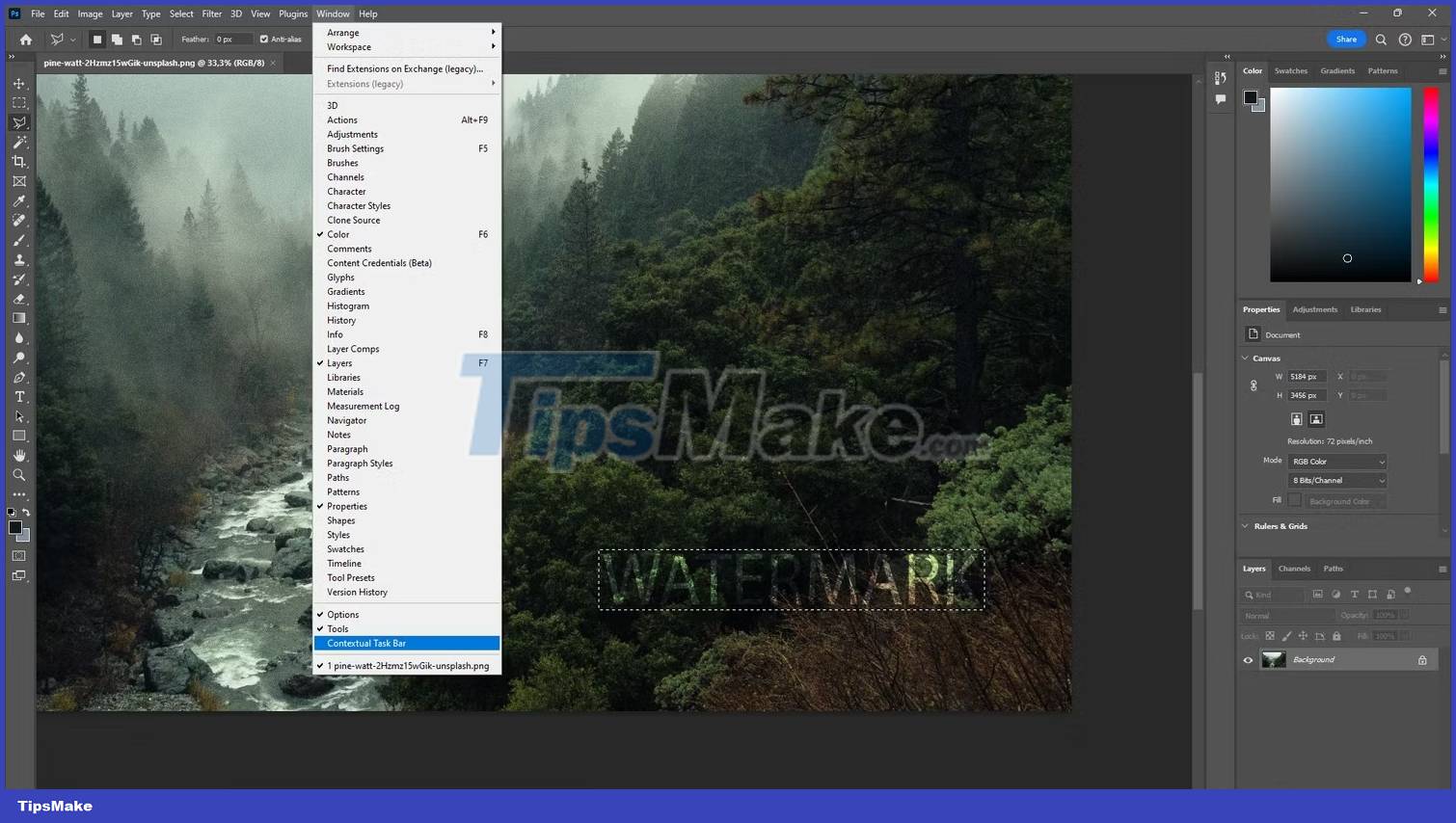Select the Clone Stamp tool
The height and width of the screenshot is (823, 1456).
[18, 259]
